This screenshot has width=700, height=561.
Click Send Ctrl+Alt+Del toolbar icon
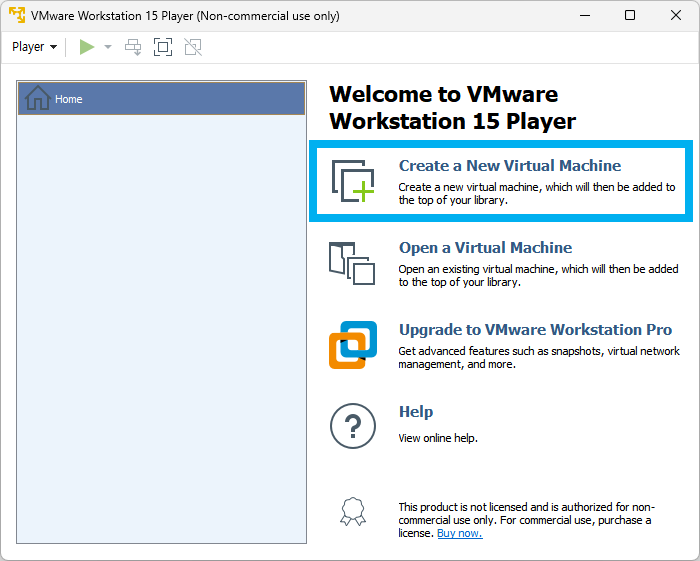click(x=133, y=47)
